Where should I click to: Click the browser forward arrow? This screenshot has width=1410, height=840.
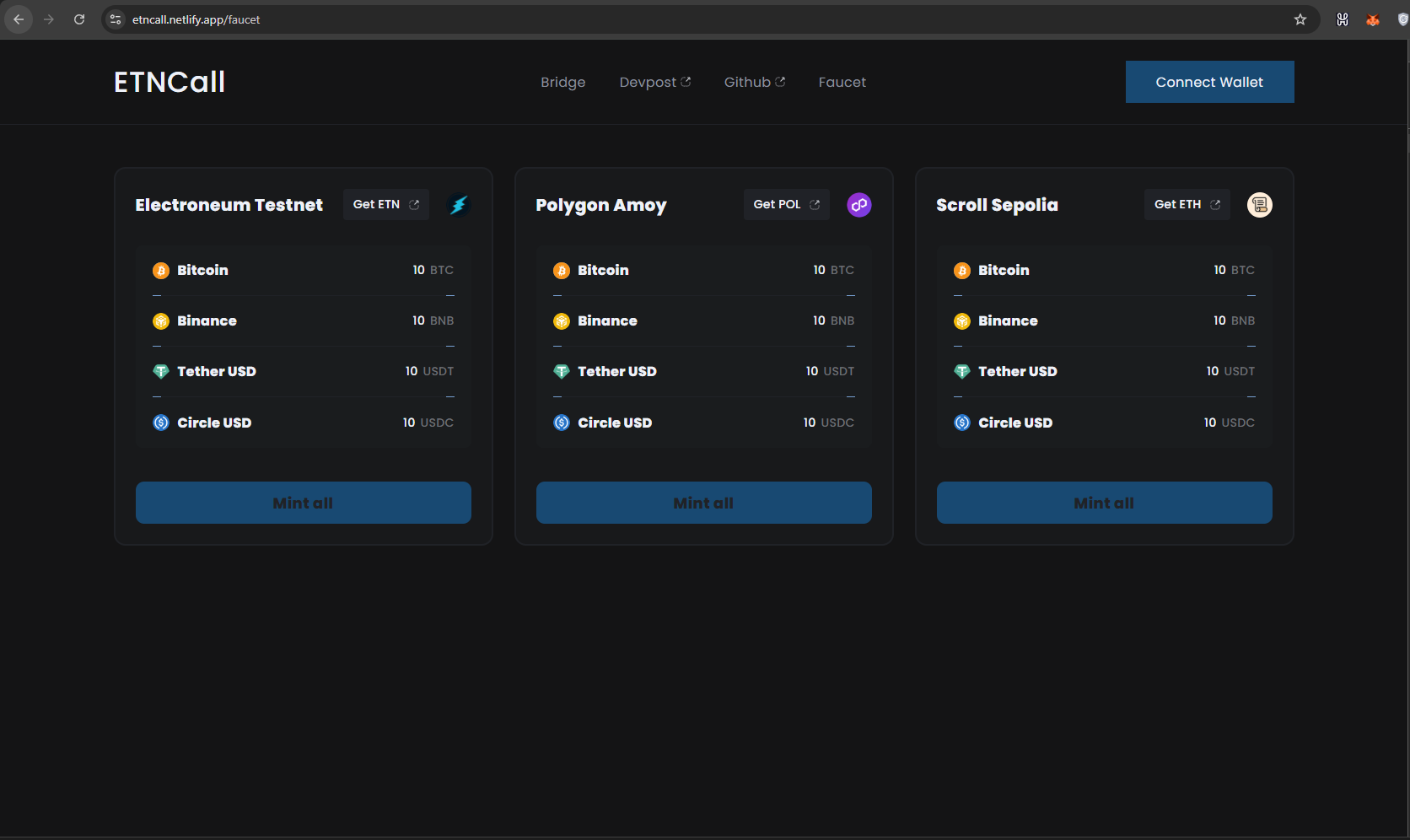(49, 19)
